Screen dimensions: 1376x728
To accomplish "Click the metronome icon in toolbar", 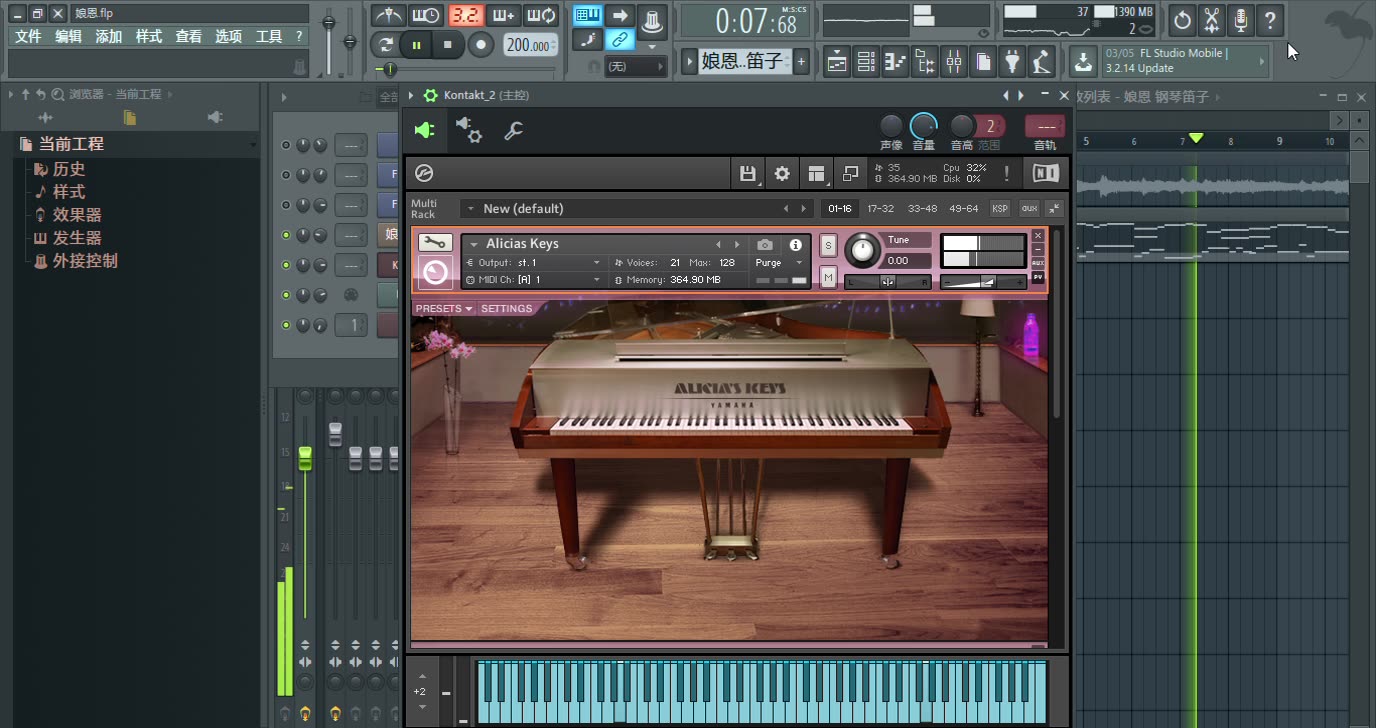I will (x=388, y=15).
